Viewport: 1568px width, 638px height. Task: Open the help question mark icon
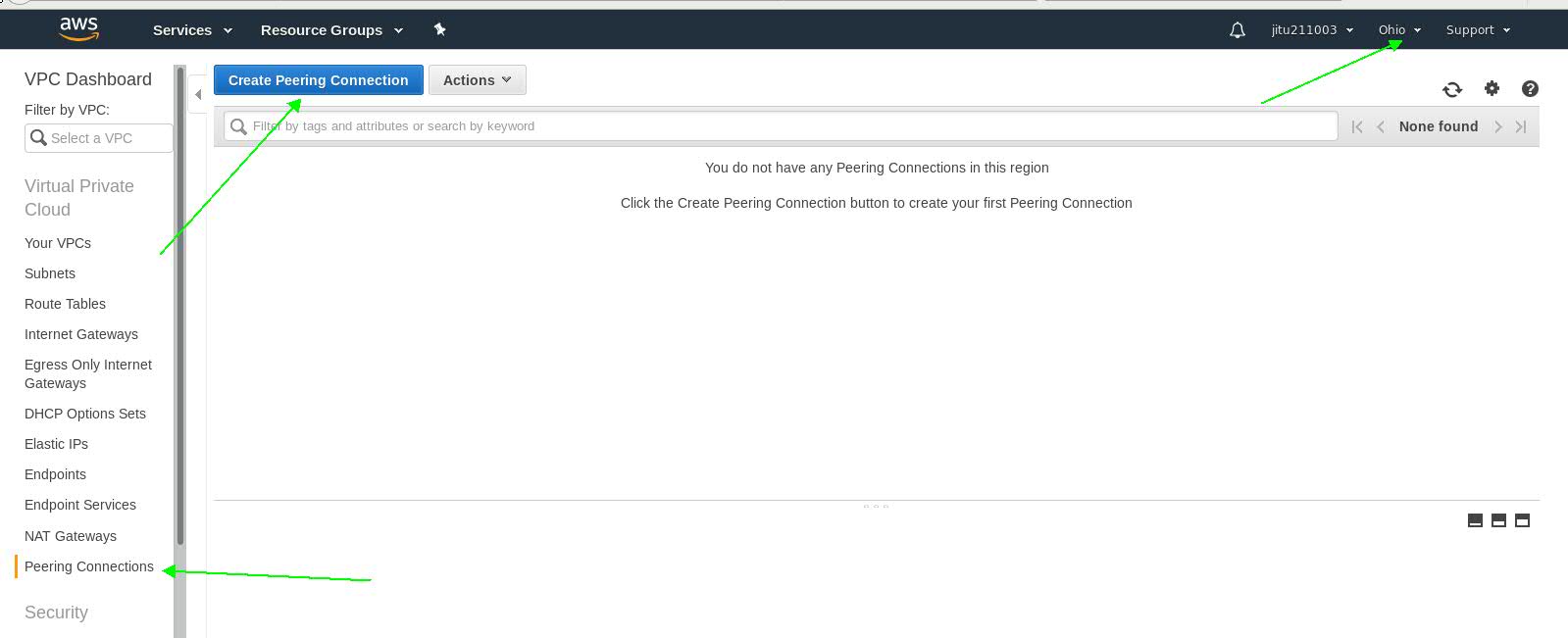[1530, 89]
